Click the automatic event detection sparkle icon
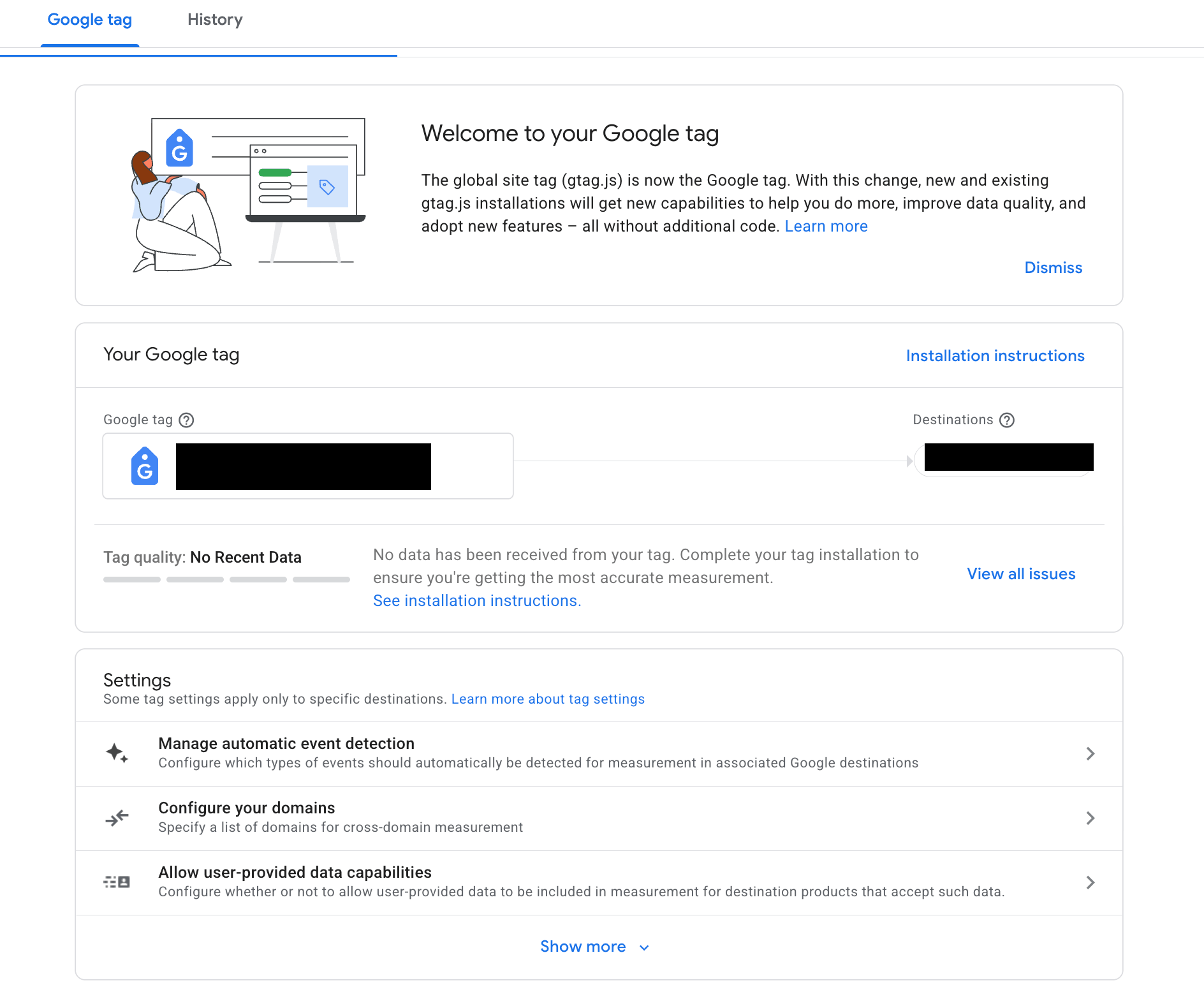Viewport: 1204px width, 999px height. [117, 753]
